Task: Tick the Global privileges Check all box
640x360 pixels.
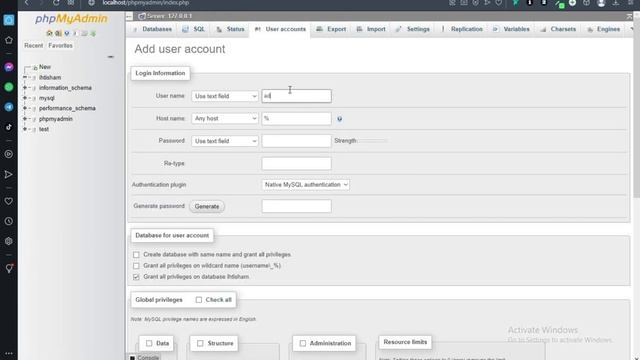Action: [199, 300]
